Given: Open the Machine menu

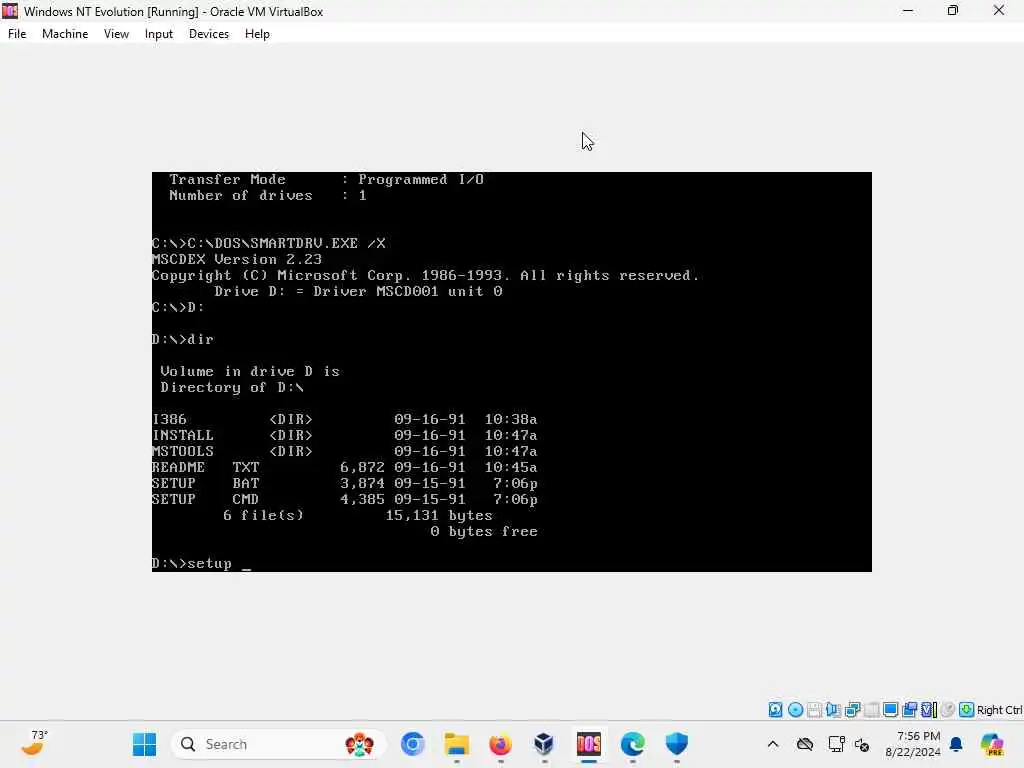Looking at the screenshot, I should [65, 34].
